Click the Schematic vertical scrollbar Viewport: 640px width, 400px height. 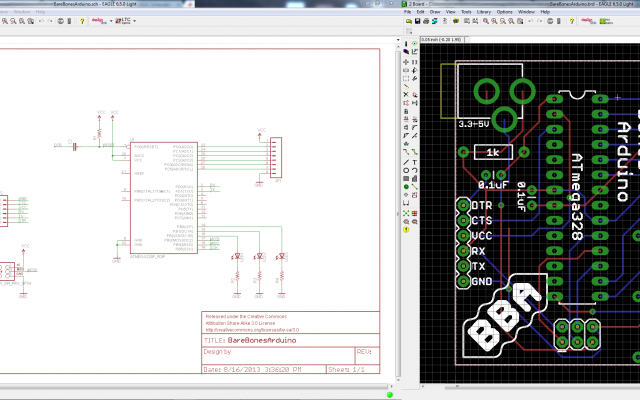point(398,212)
